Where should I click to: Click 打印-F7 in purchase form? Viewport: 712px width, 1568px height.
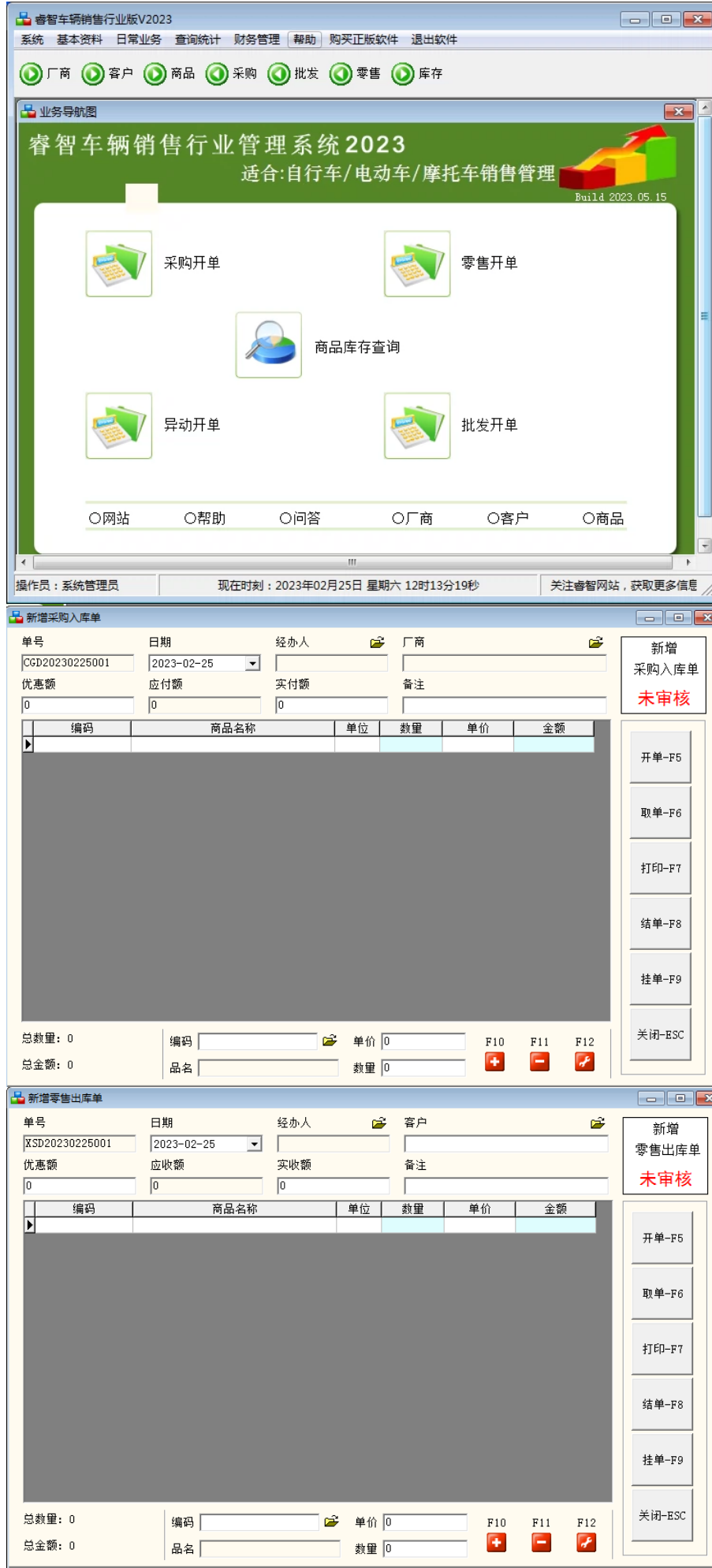pyautogui.click(x=661, y=868)
